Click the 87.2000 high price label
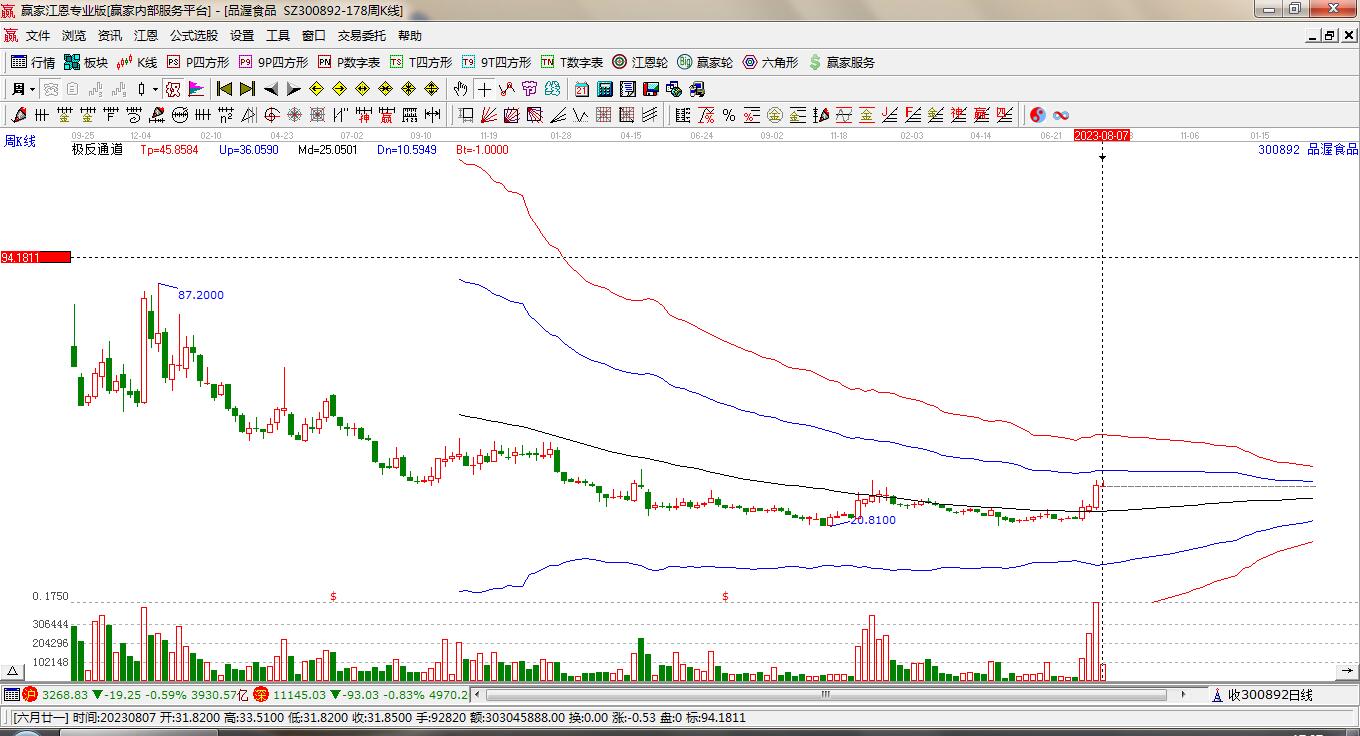This screenshot has height=736, width=1360. [201, 295]
